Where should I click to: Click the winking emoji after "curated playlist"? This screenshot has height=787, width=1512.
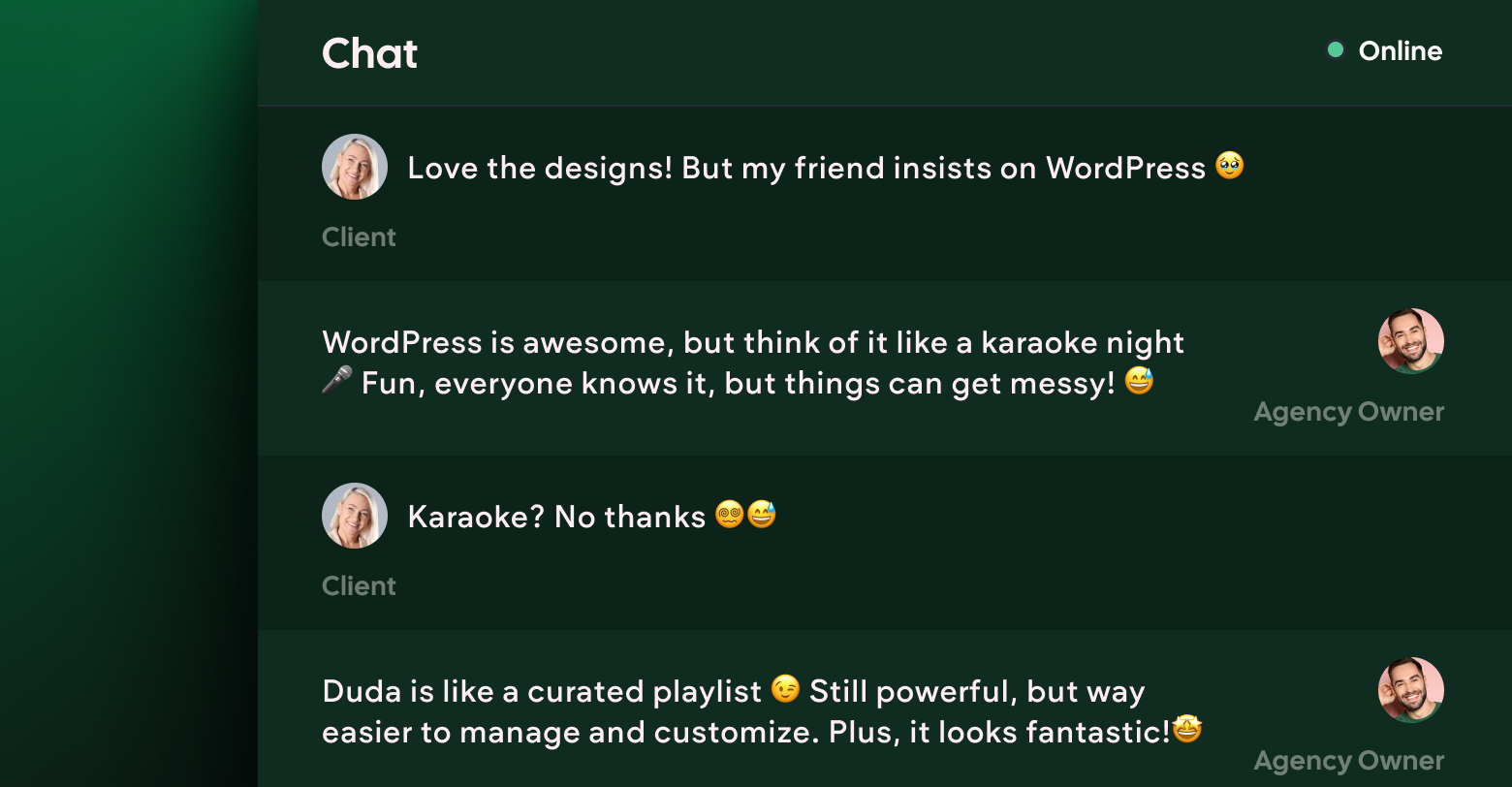tap(785, 690)
